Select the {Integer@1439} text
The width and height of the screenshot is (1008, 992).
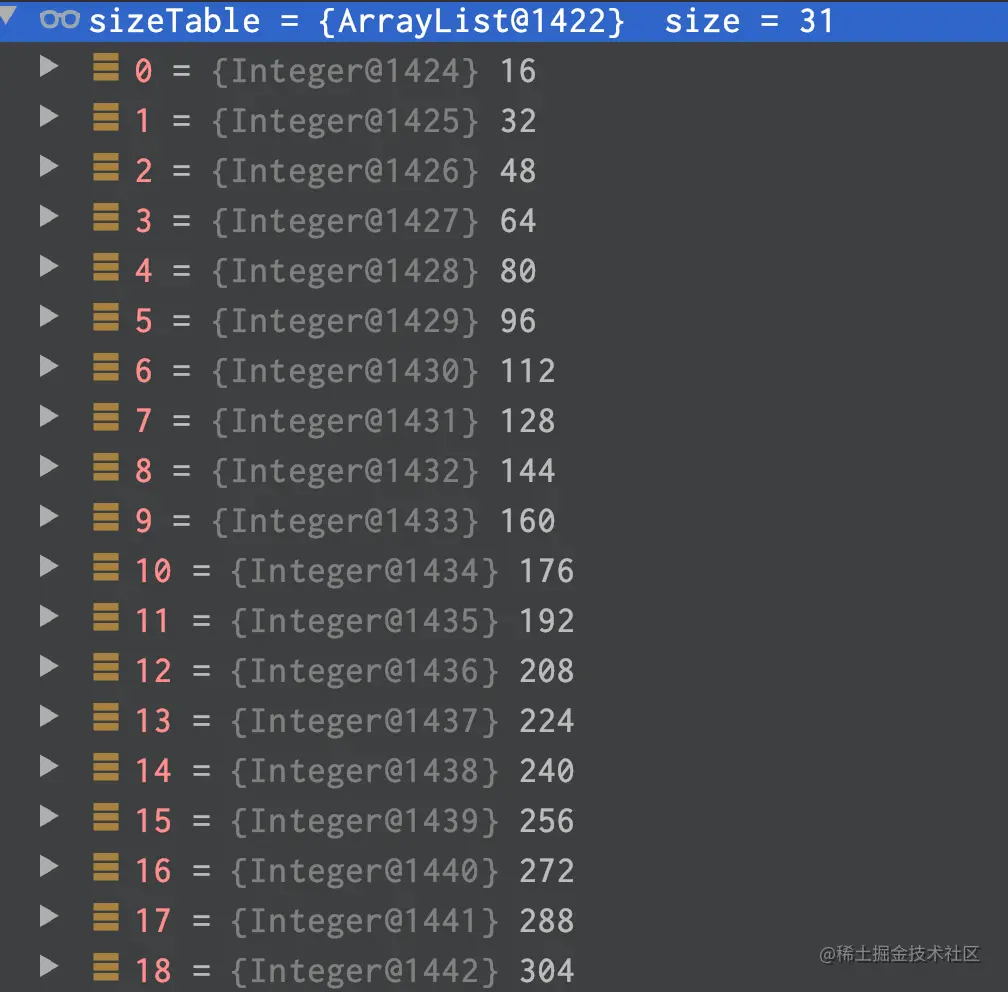364,821
